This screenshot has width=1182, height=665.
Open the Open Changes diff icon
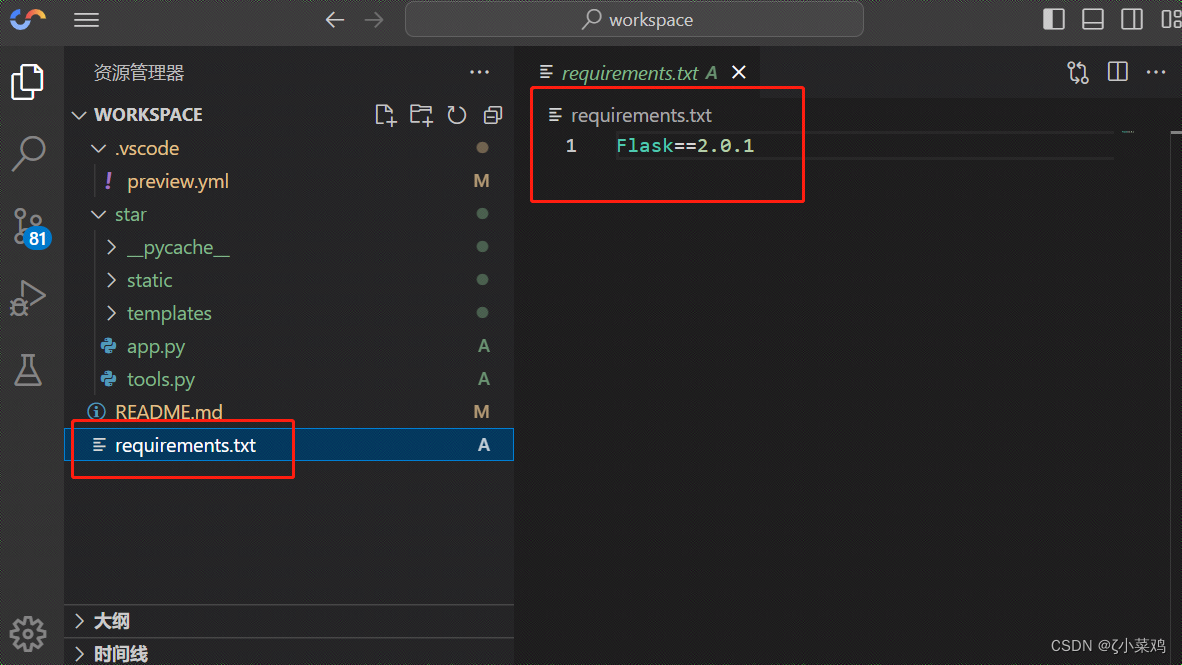1078,72
